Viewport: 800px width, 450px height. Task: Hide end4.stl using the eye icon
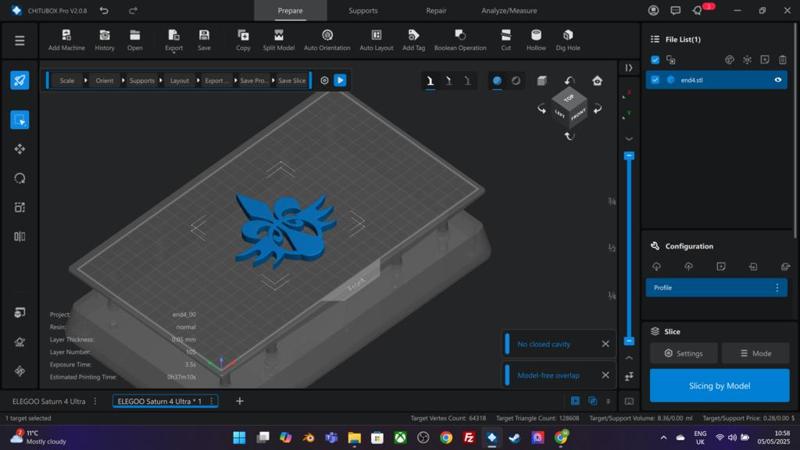click(778, 80)
